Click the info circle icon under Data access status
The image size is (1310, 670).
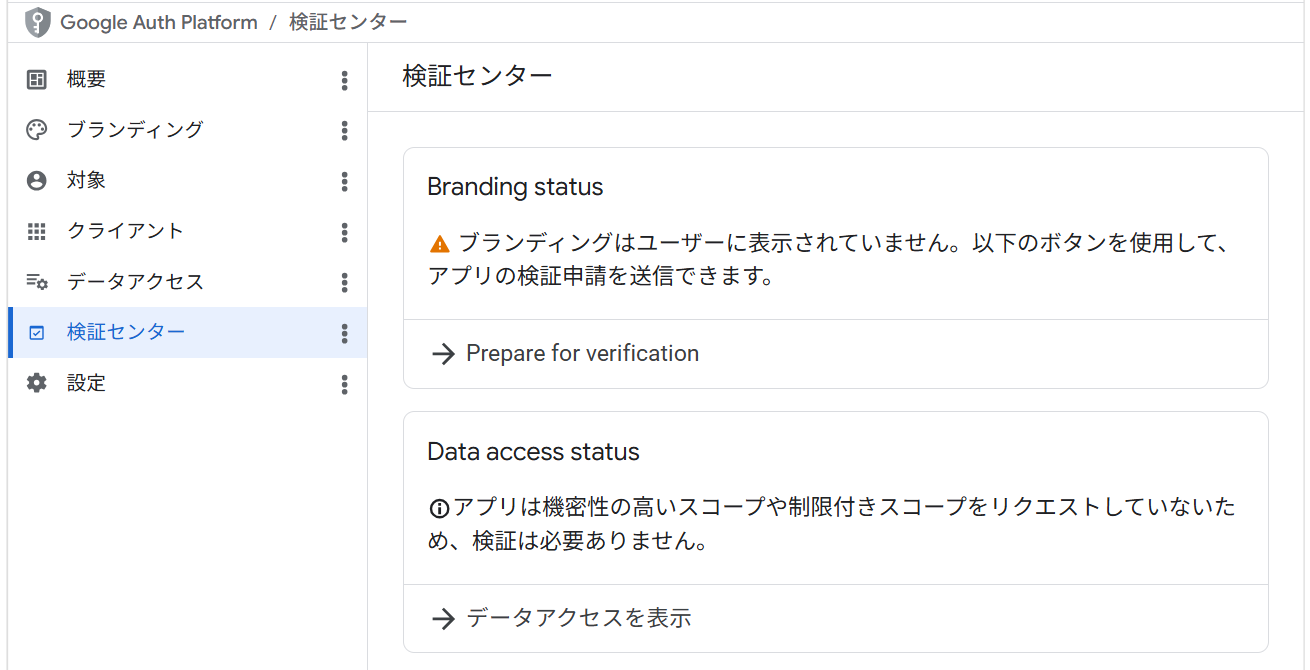pos(439,509)
